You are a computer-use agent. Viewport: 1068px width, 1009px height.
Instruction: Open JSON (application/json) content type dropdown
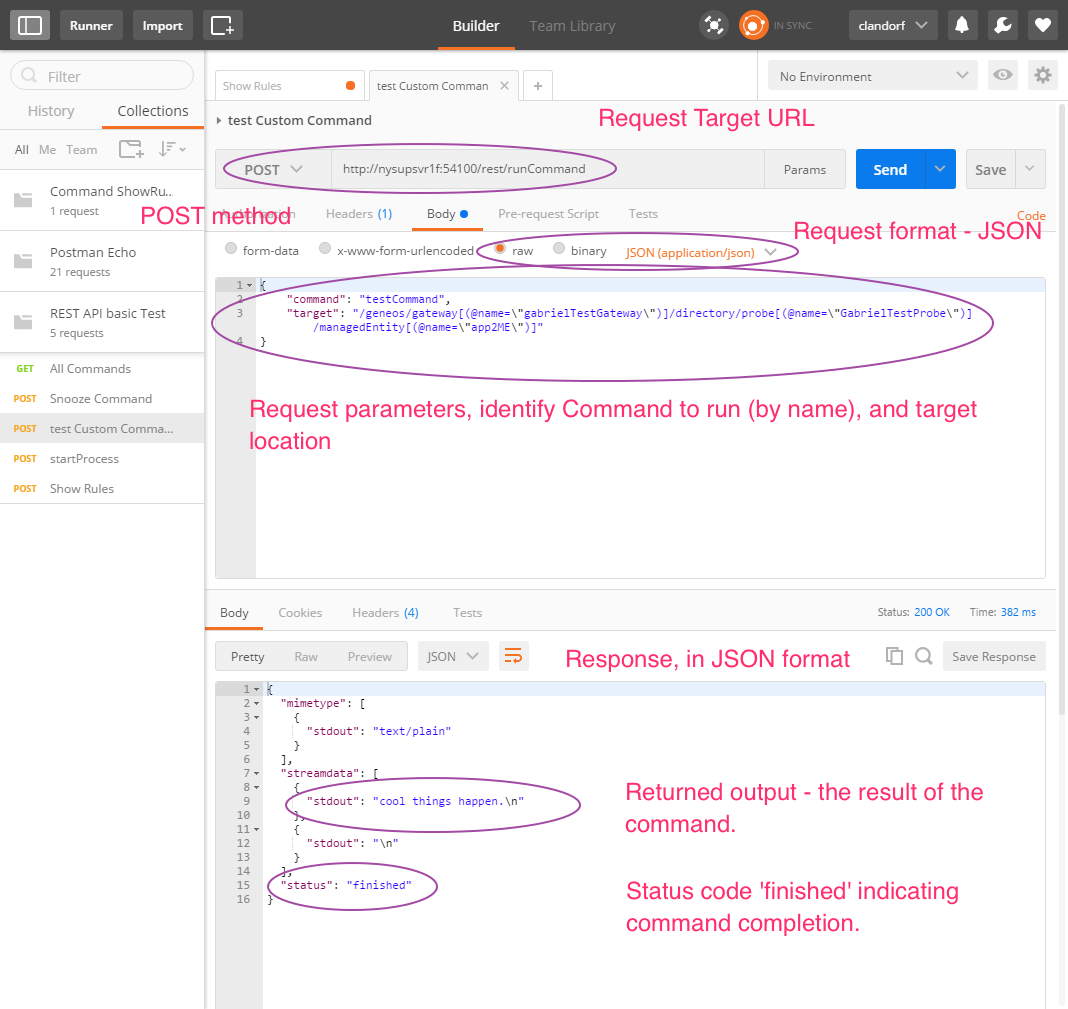point(700,252)
